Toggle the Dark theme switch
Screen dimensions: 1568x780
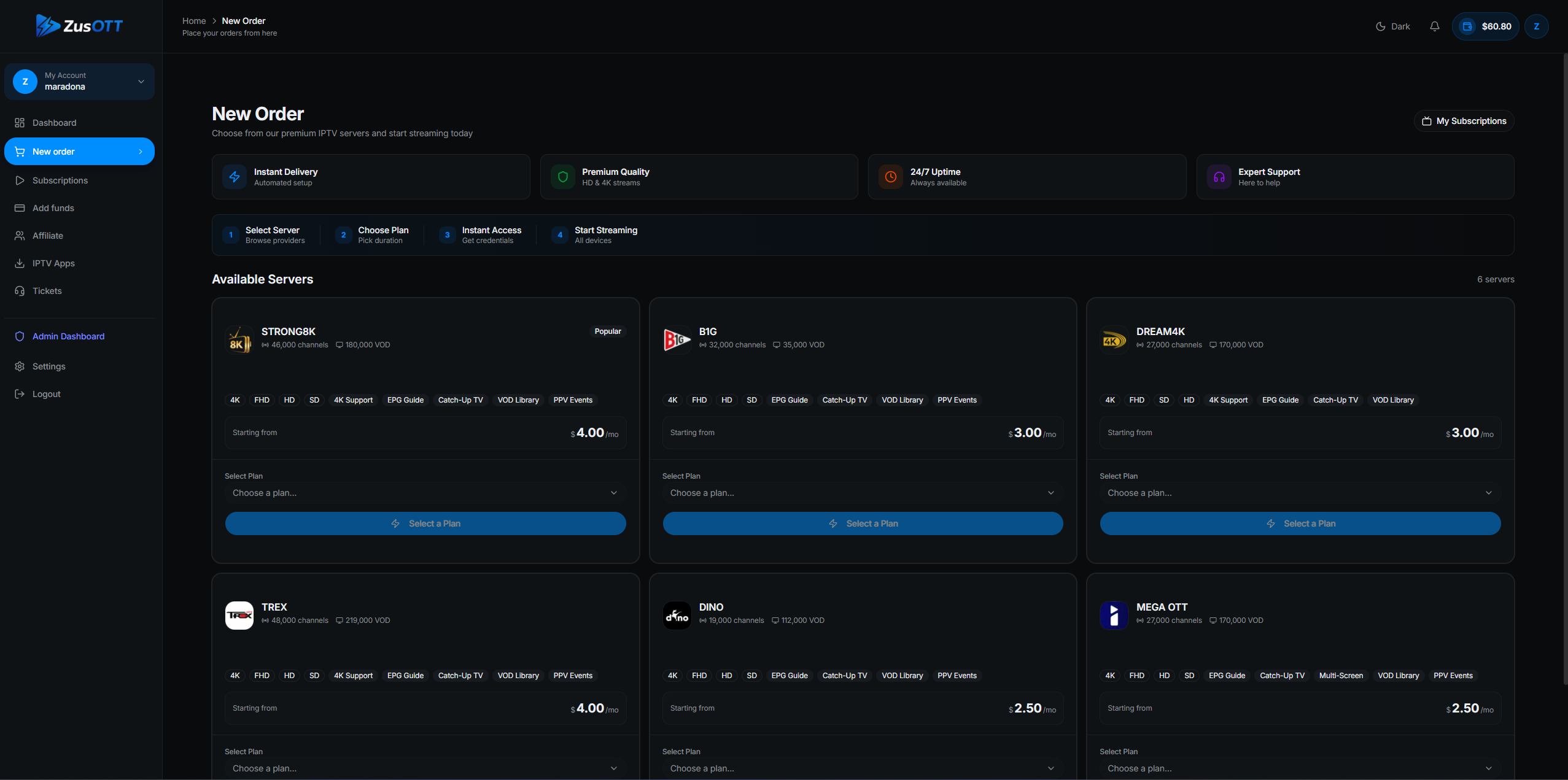[1392, 26]
